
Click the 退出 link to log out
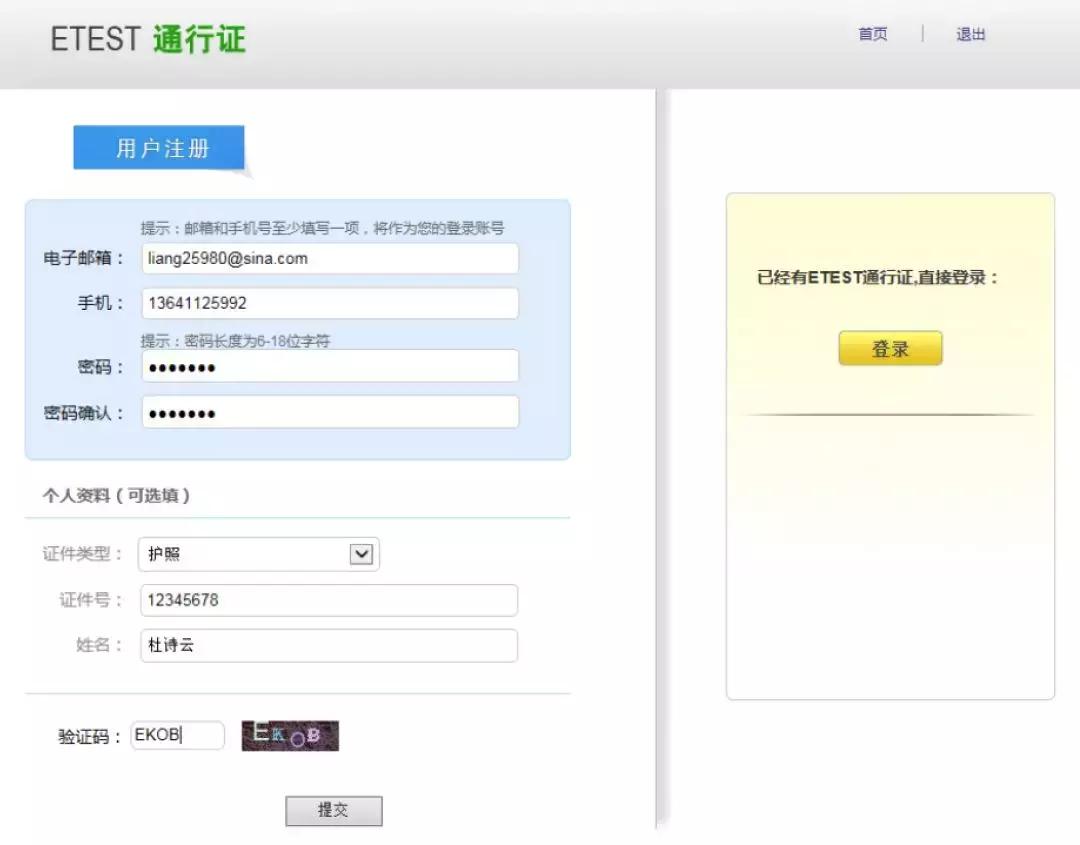tap(969, 33)
